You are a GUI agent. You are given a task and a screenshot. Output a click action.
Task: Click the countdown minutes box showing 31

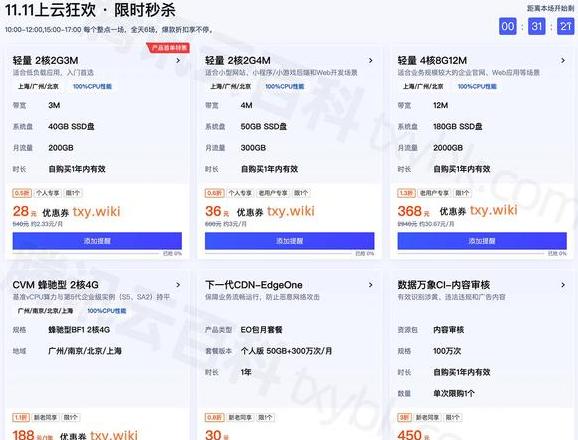[536, 26]
